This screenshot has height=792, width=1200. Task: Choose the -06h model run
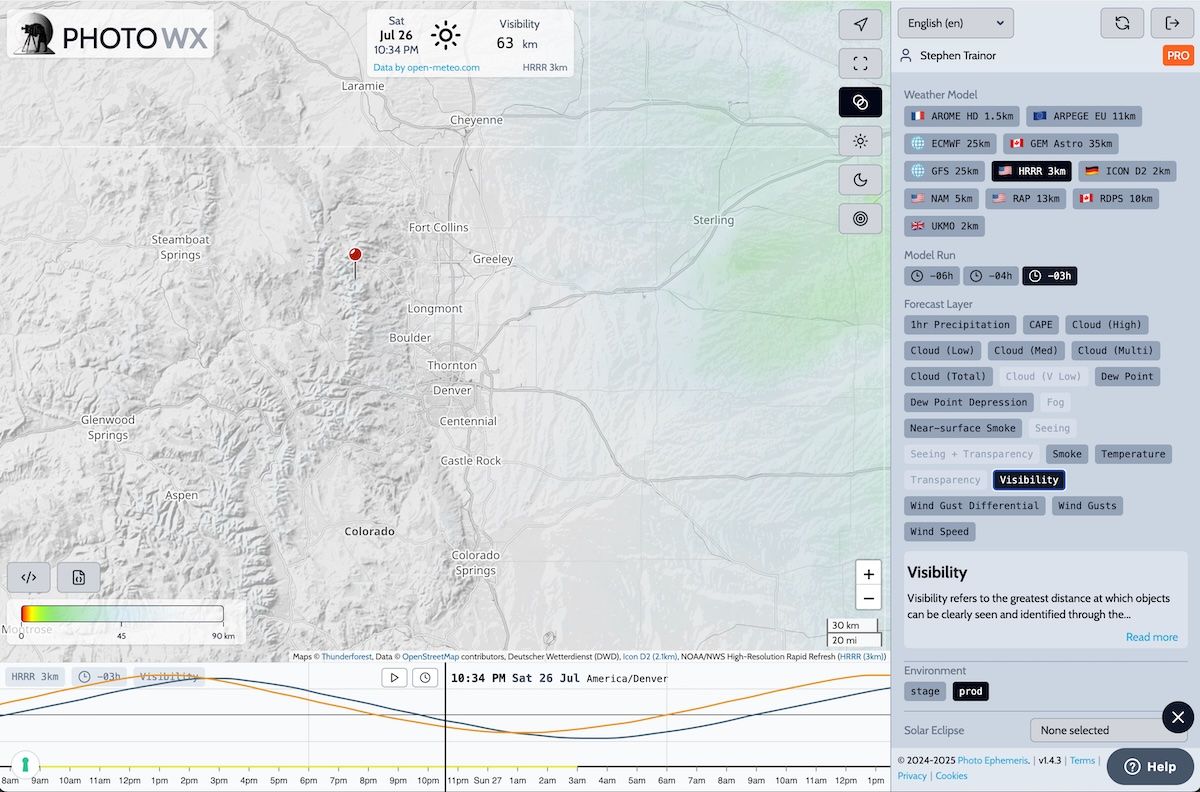(931, 276)
